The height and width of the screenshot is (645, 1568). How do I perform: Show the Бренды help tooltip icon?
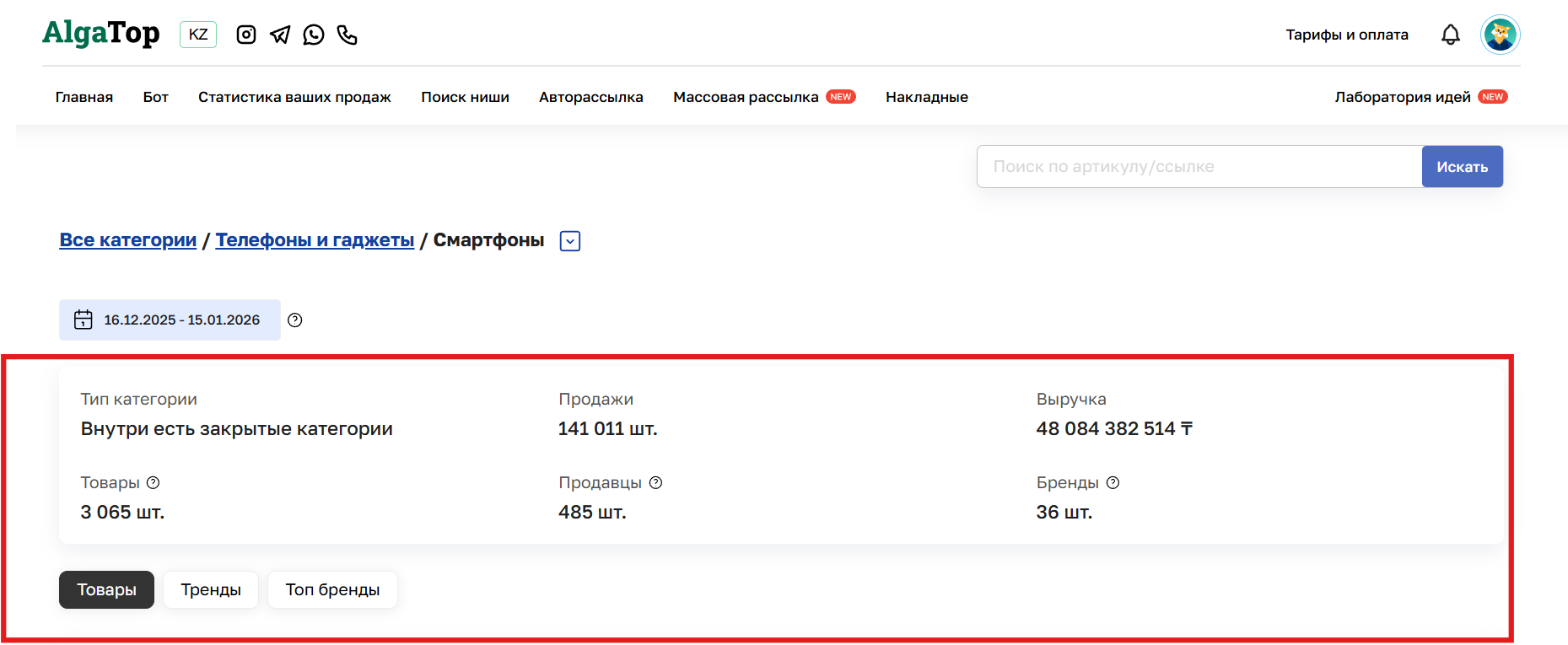(1113, 483)
